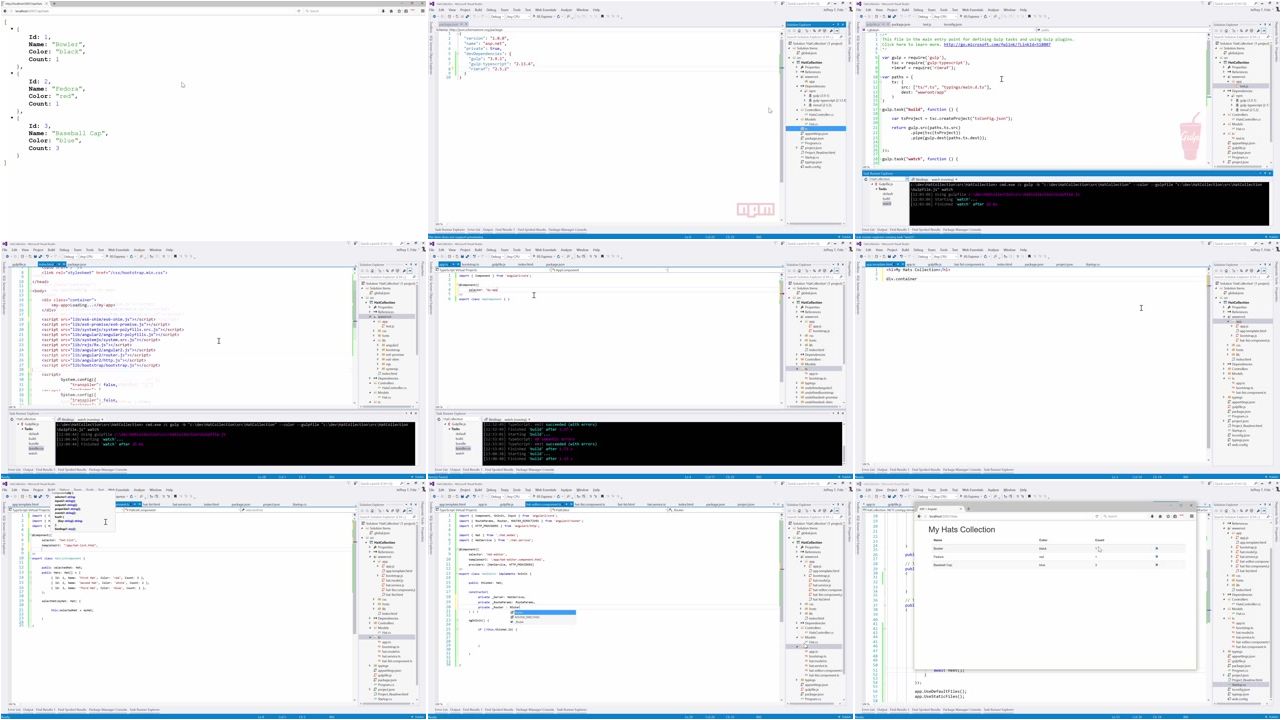
Task: Click the search box in My Hats Collection browser
Action: pyautogui.click(x=1125, y=516)
